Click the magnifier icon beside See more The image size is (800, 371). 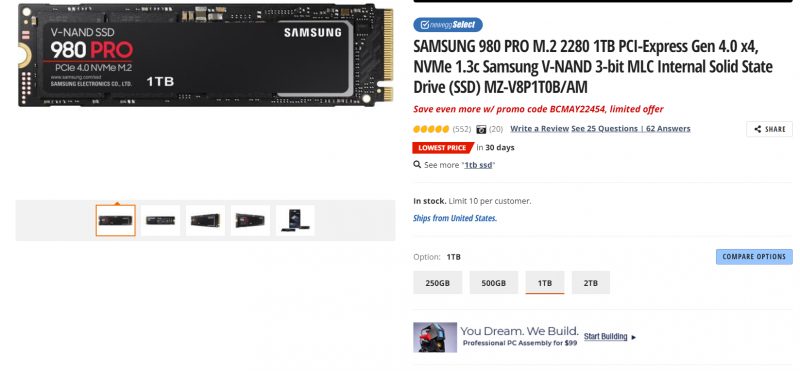[x=417, y=165]
